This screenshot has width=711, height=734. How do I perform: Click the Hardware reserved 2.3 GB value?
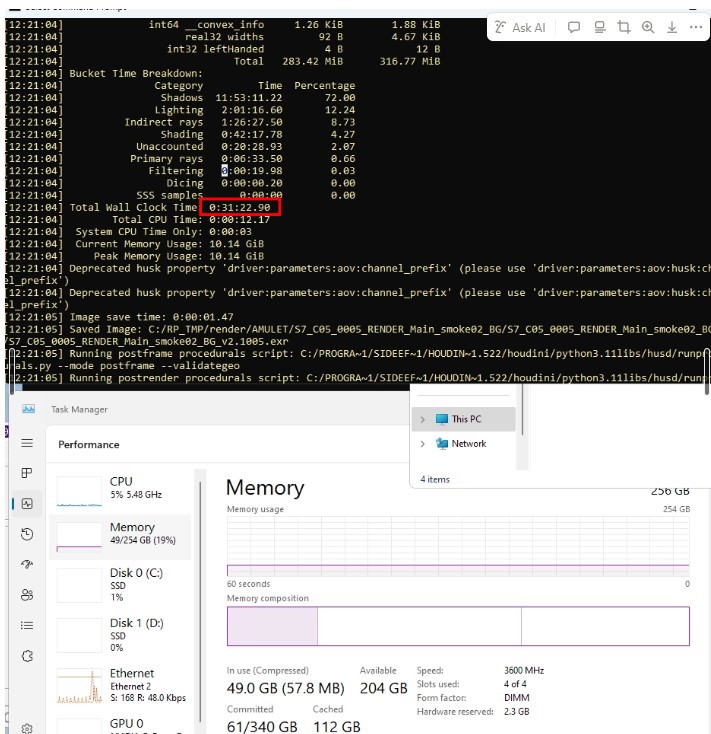(517, 712)
